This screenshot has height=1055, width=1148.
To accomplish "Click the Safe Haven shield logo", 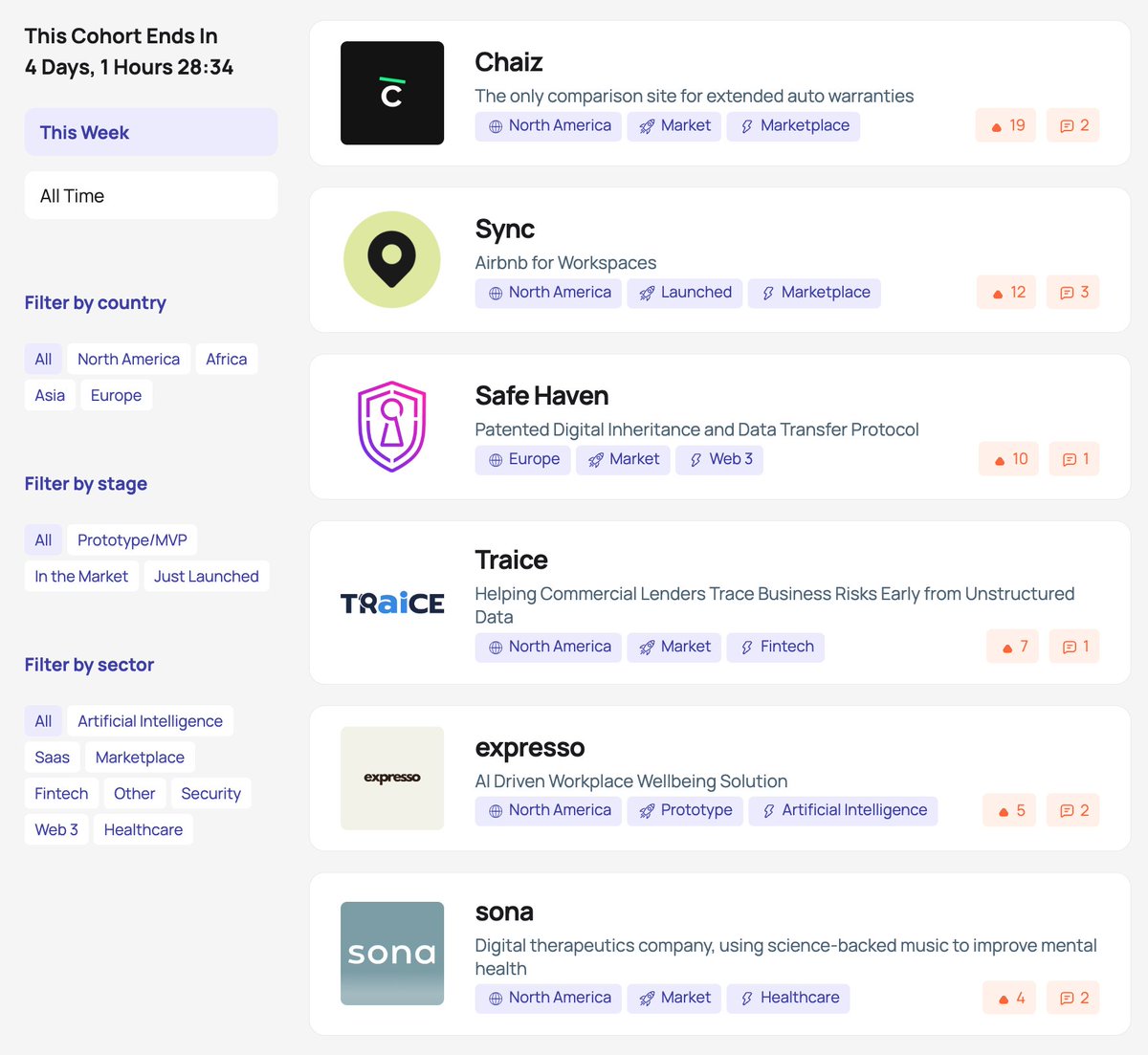I will coord(392,426).
